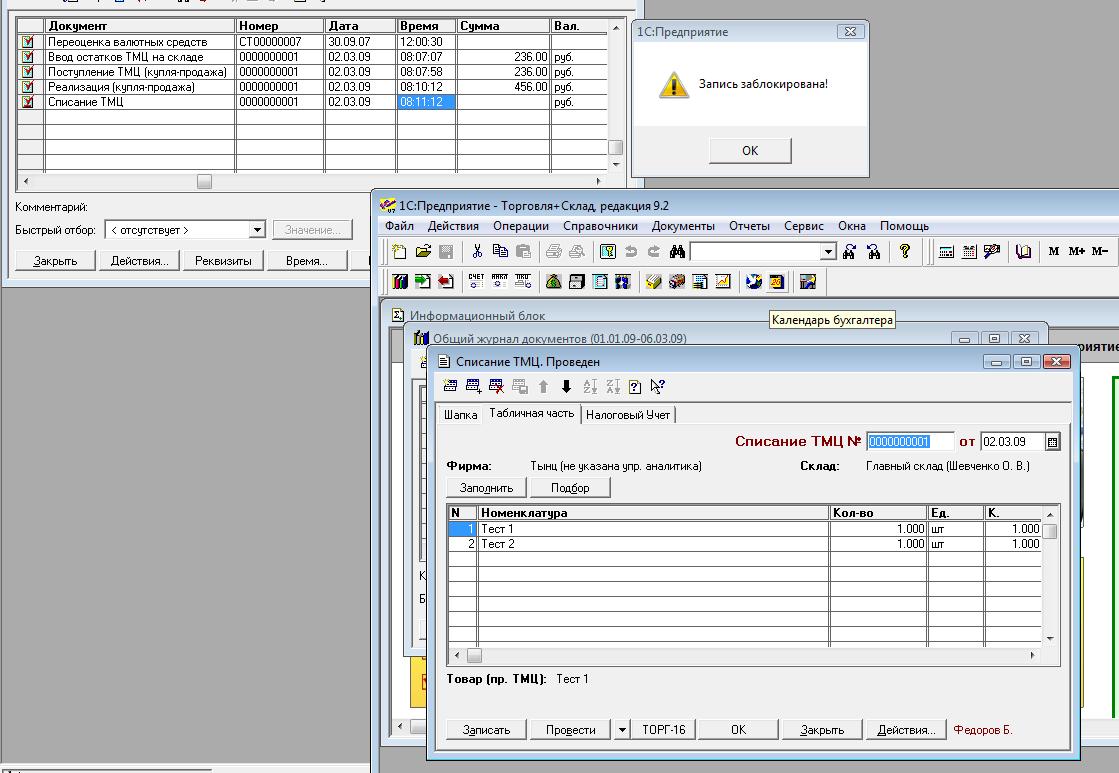Click the Закрыть button in journal window
This screenshot has height=773, width=1119.
coord(55,261)
